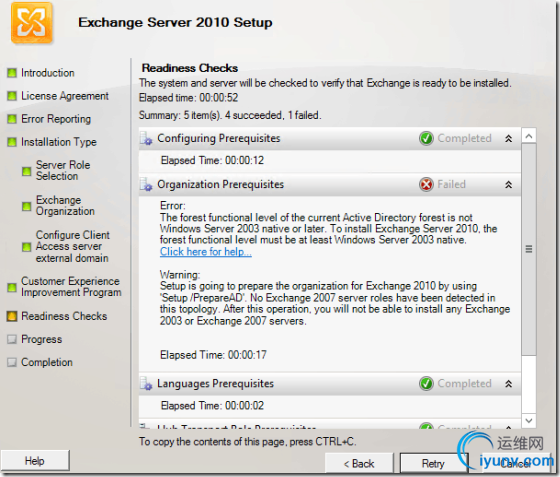
Task: Collapse the Languages Prerequisites section
Action: [x=509, y=384]
